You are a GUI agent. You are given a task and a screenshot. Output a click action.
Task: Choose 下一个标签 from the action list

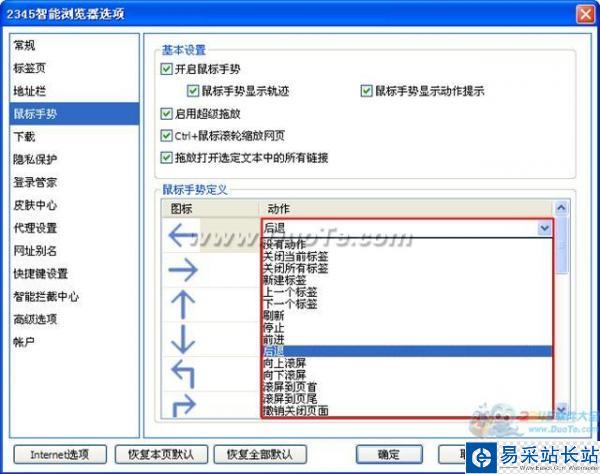coord(407,304)
